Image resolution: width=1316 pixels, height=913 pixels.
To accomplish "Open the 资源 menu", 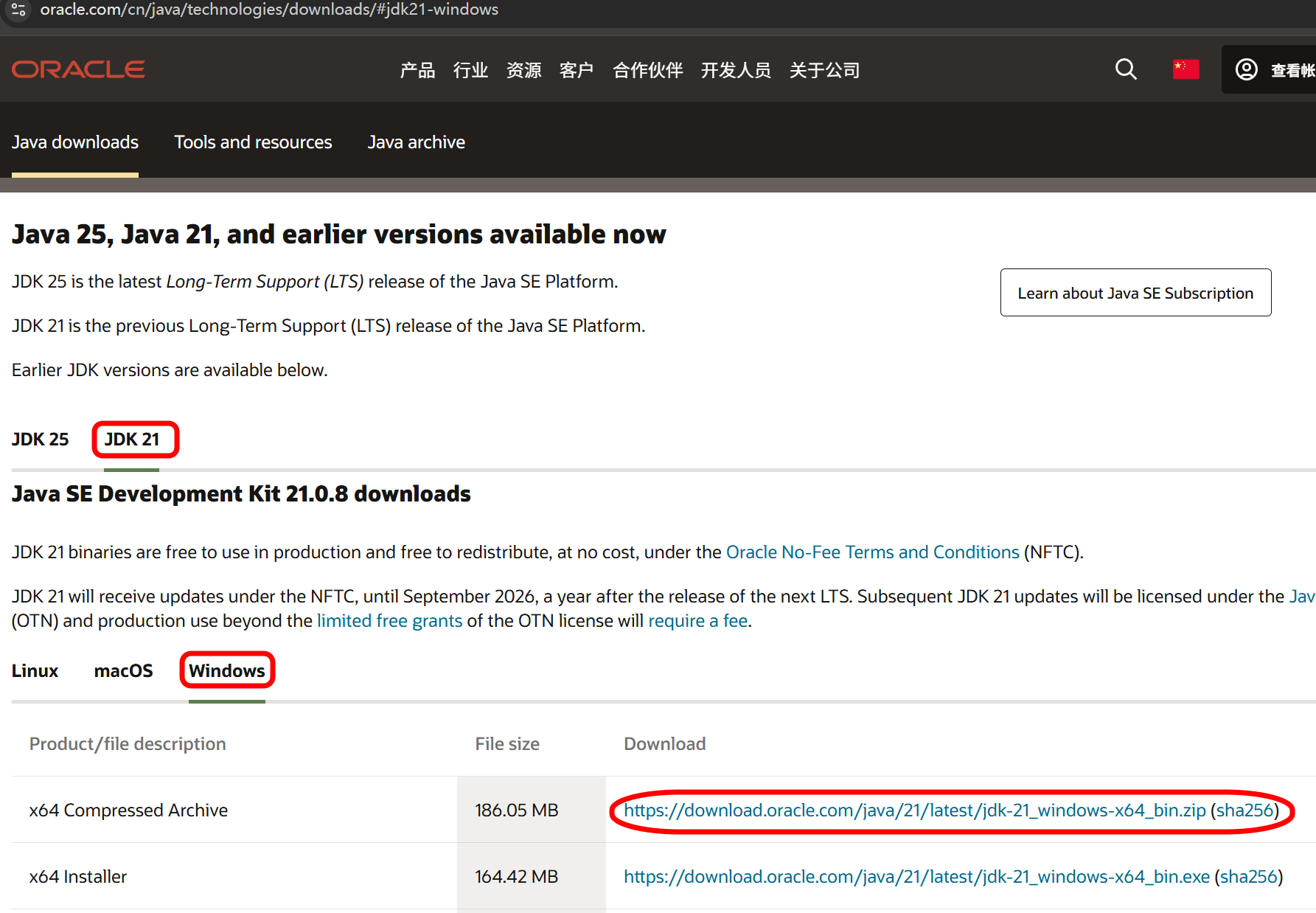I will 523,70.
